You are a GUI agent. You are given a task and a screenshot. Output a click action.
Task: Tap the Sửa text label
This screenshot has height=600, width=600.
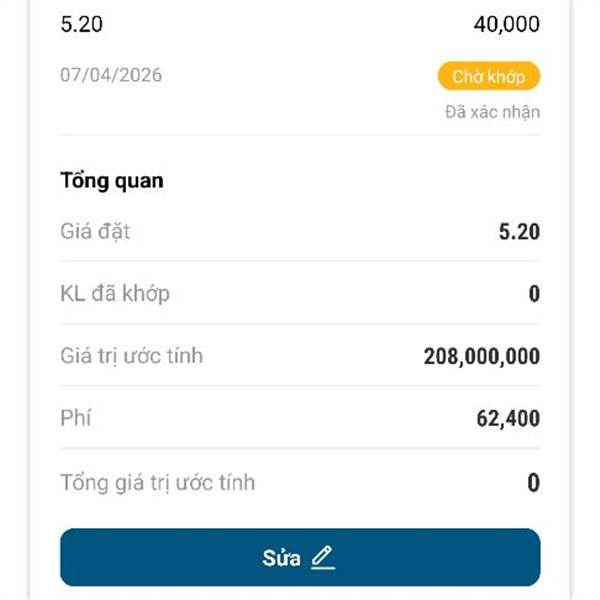pos(281,558)
